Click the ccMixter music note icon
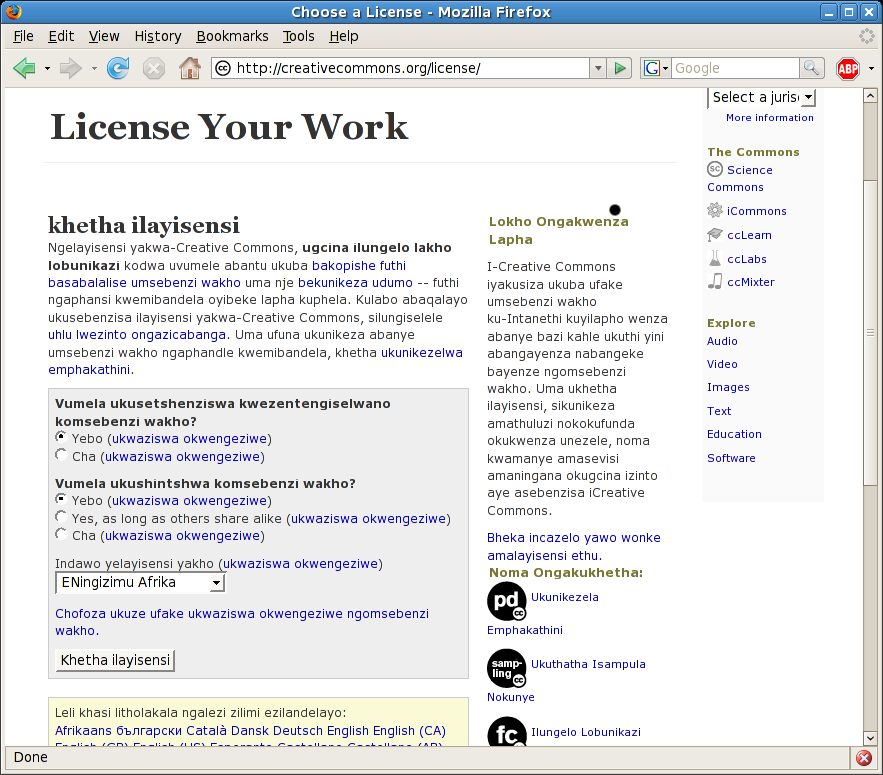Screen dimensions: 883x775 tap(715, 281)
